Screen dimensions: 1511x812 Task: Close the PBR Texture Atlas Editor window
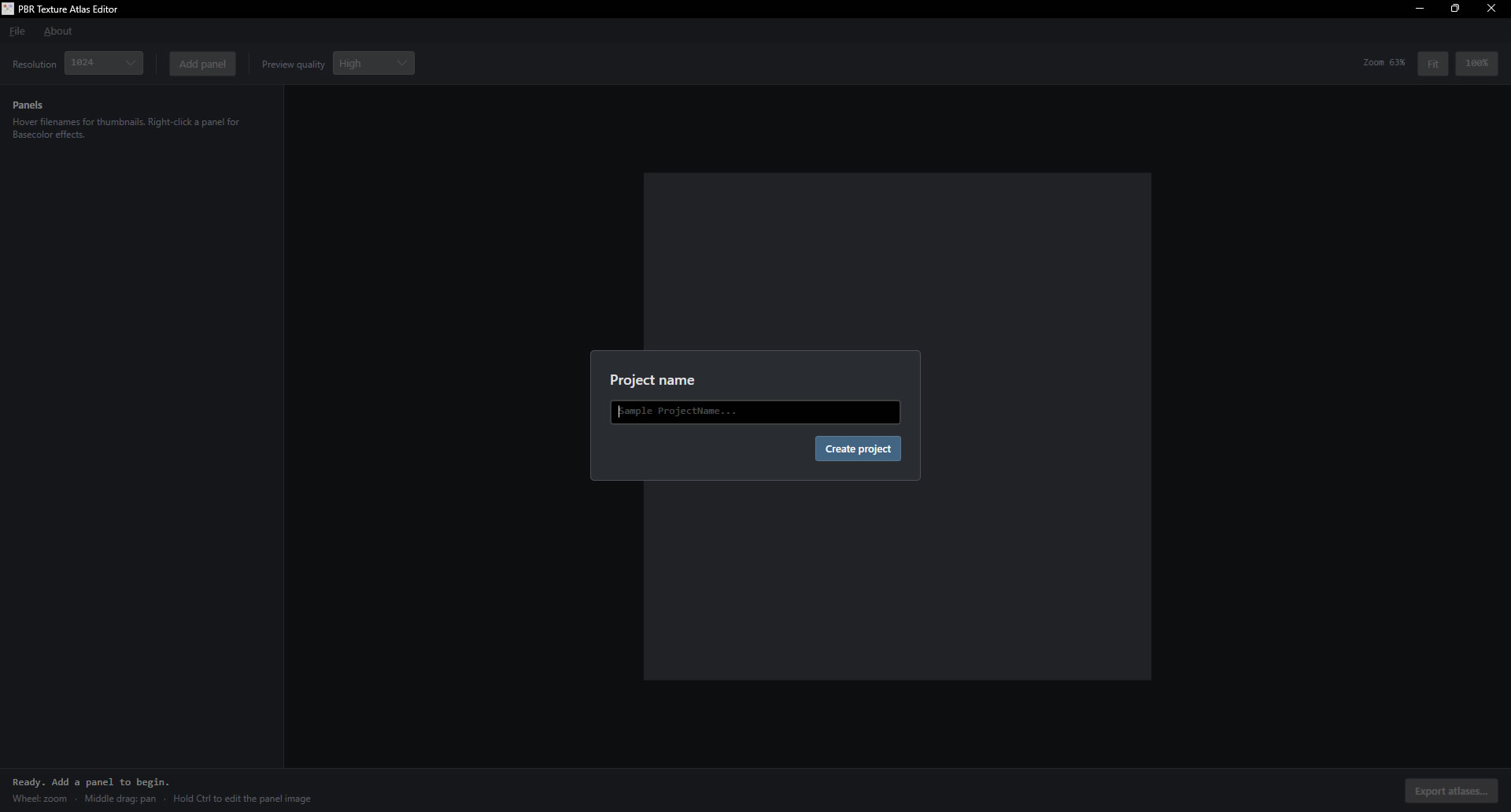tap(1491, 9)
